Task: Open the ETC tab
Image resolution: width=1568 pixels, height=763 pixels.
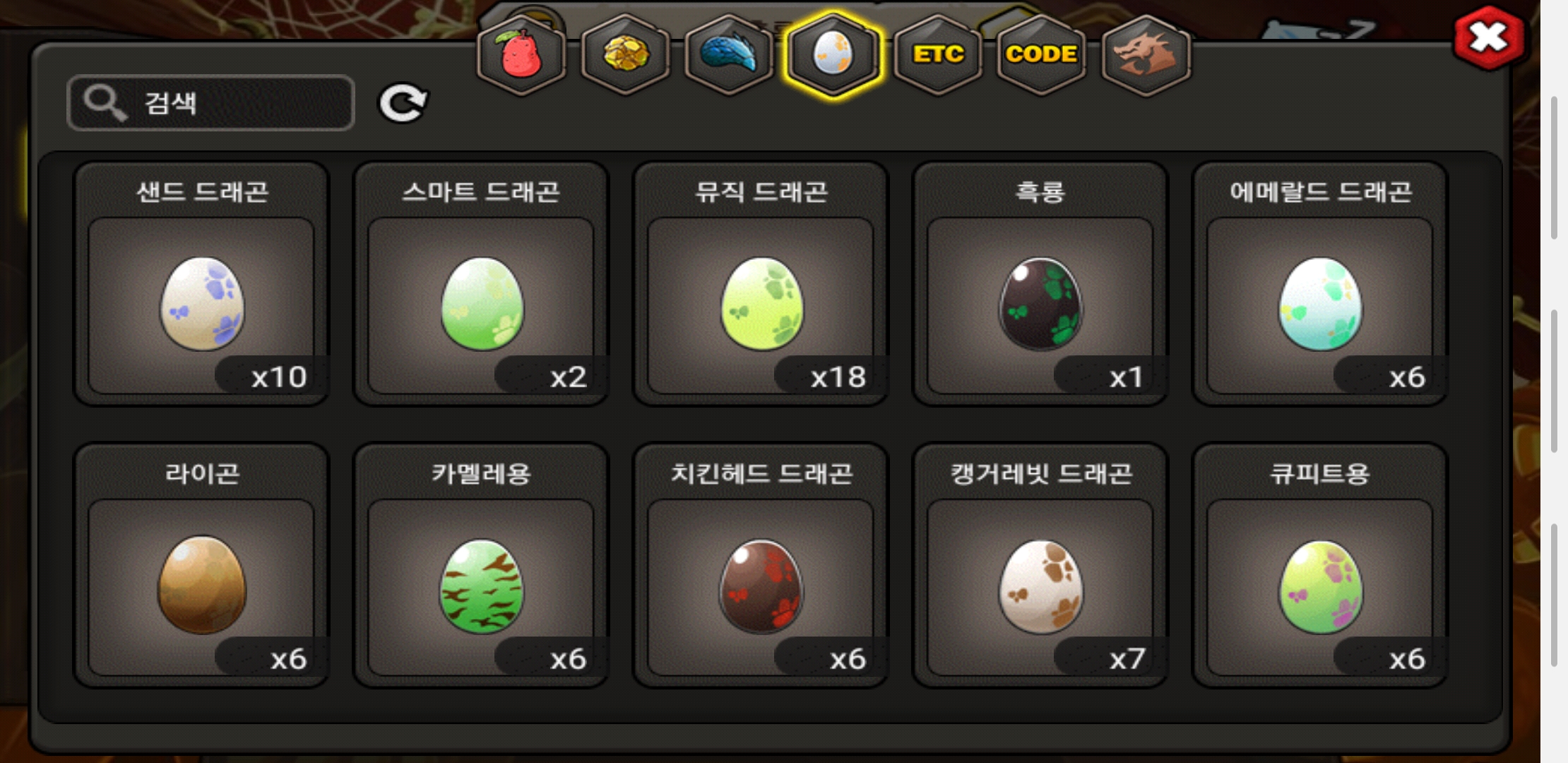Action: pos(938,55)
